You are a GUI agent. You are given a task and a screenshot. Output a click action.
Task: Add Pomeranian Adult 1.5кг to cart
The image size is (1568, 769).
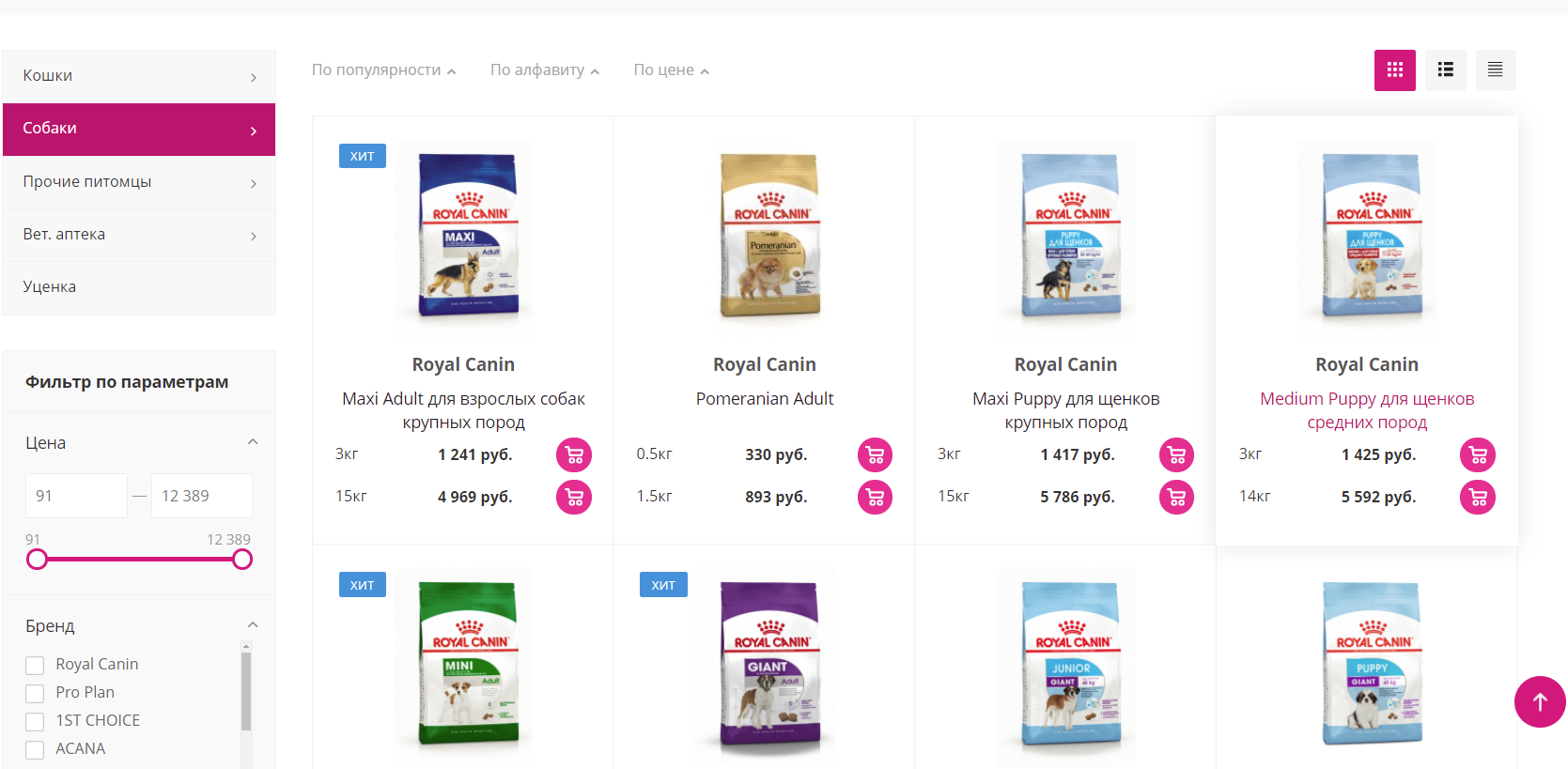pos(876,498)
